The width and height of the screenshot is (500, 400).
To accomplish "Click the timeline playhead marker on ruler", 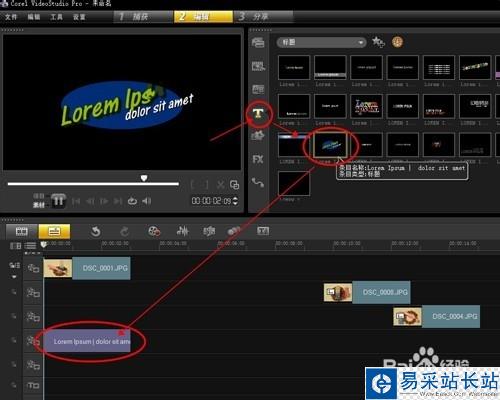I will pyautogui.click(x=43, y=245).
